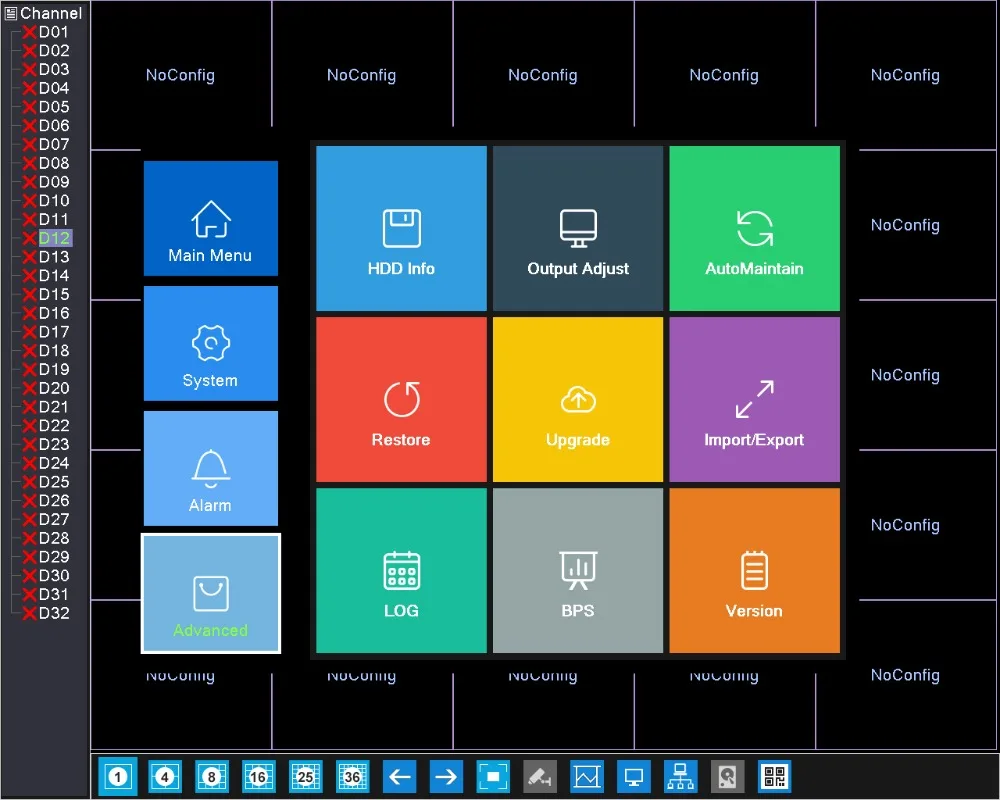Open Import/Export settings
Screen dimensions: 1000x800
click(754, 399)
